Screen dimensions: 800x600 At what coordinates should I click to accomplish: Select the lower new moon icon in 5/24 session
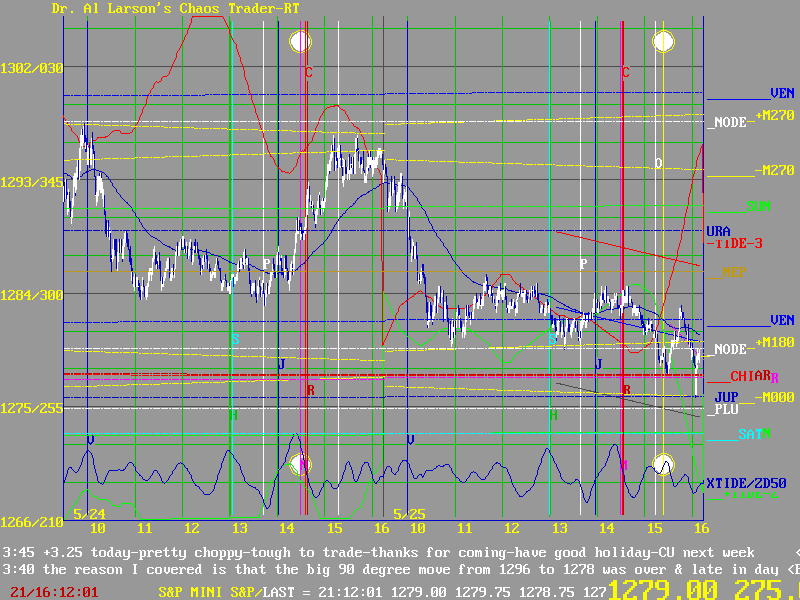click(301, 465)
